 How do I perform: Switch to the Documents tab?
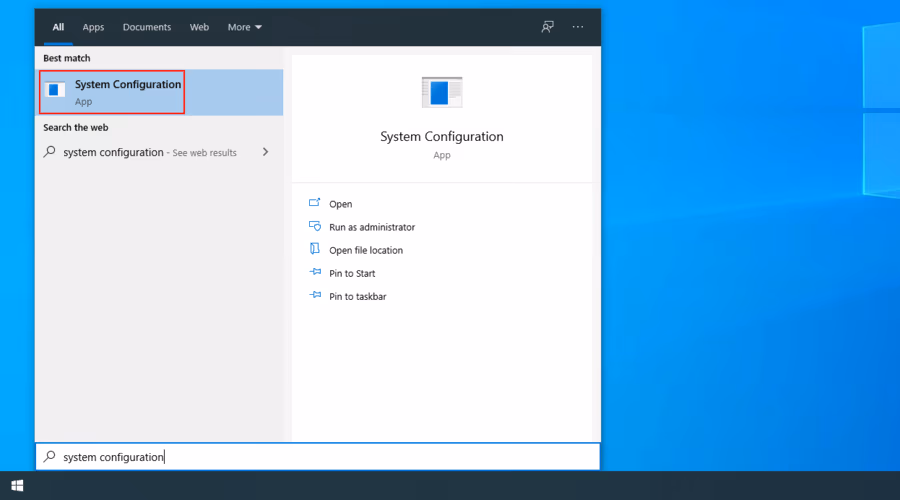click(147, 27)
